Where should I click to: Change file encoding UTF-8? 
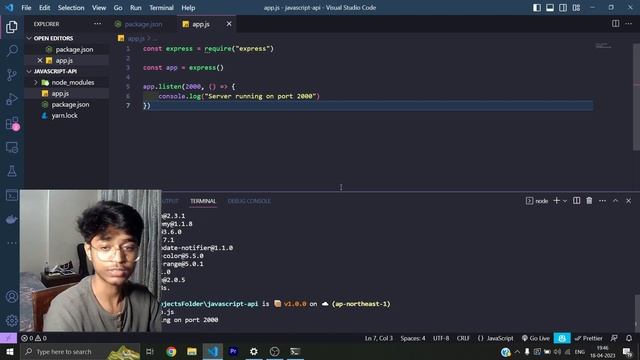click(441, 338)
